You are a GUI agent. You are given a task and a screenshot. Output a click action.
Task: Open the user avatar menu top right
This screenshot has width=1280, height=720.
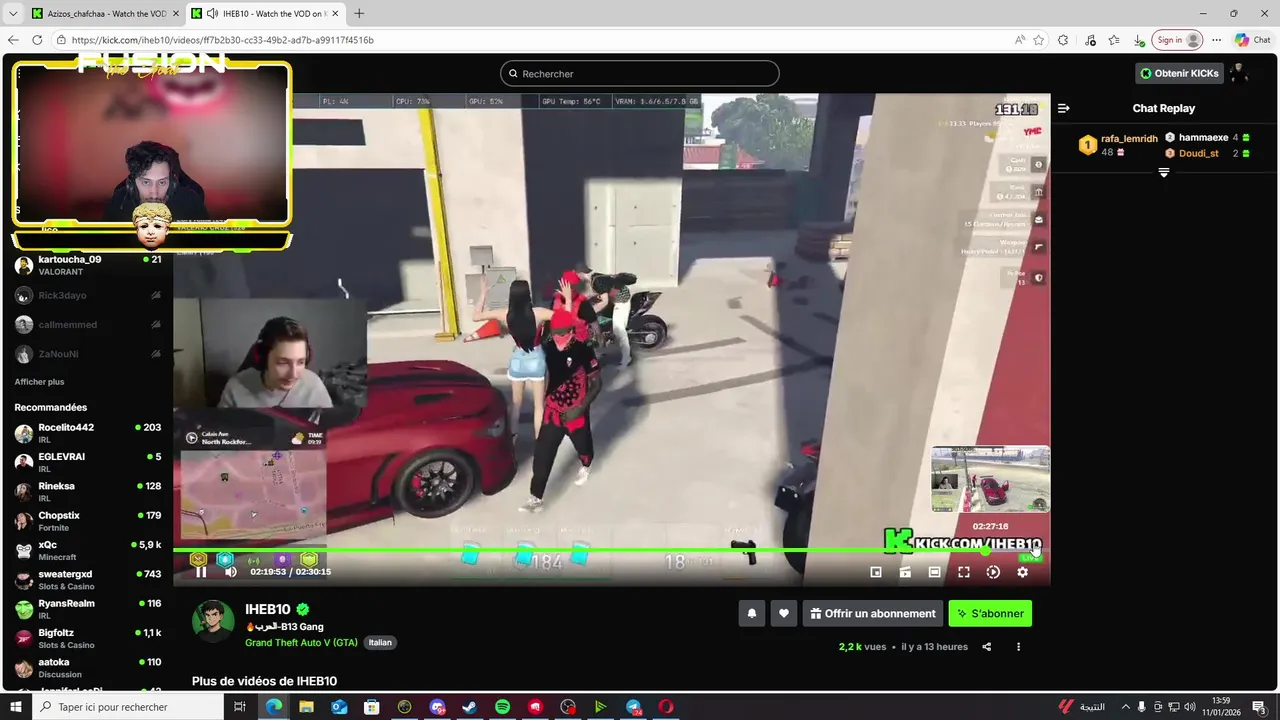click(x=1240, y=73)
